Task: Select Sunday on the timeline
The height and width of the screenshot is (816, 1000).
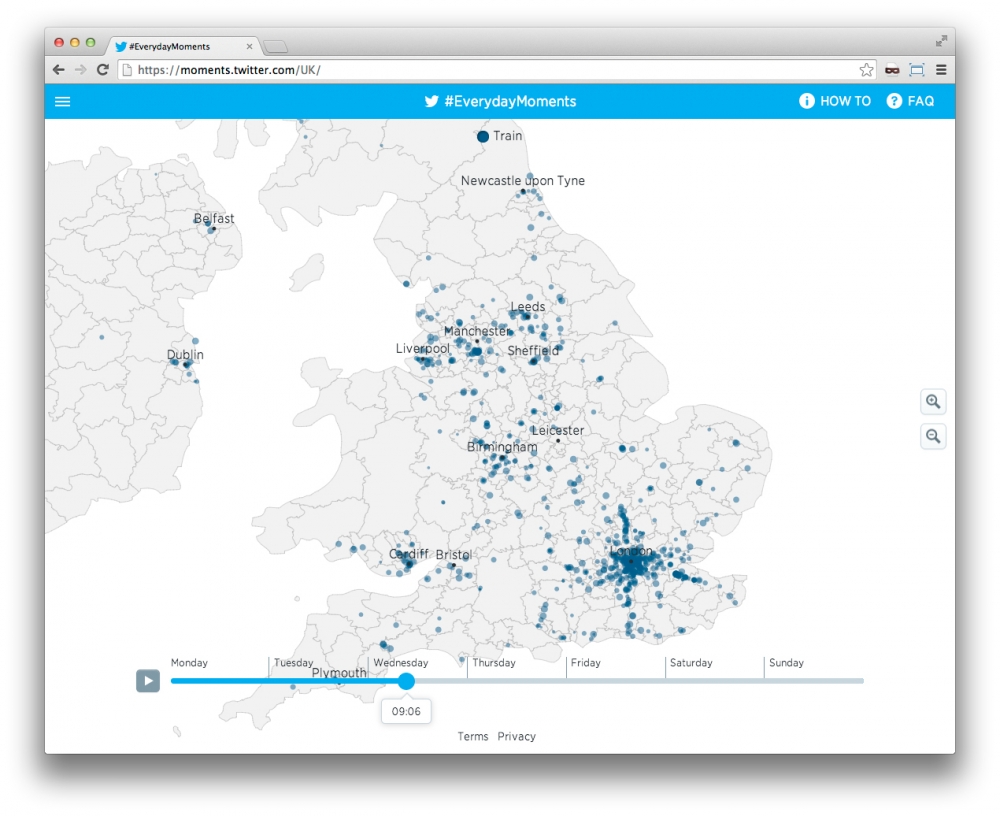Action: tap(786, 663)
